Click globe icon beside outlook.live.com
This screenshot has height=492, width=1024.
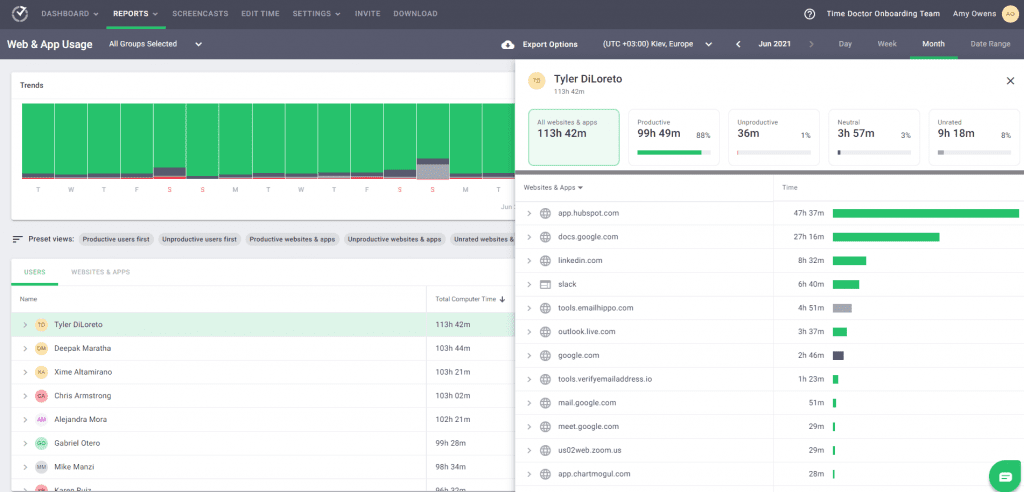(x=545, y=332)
